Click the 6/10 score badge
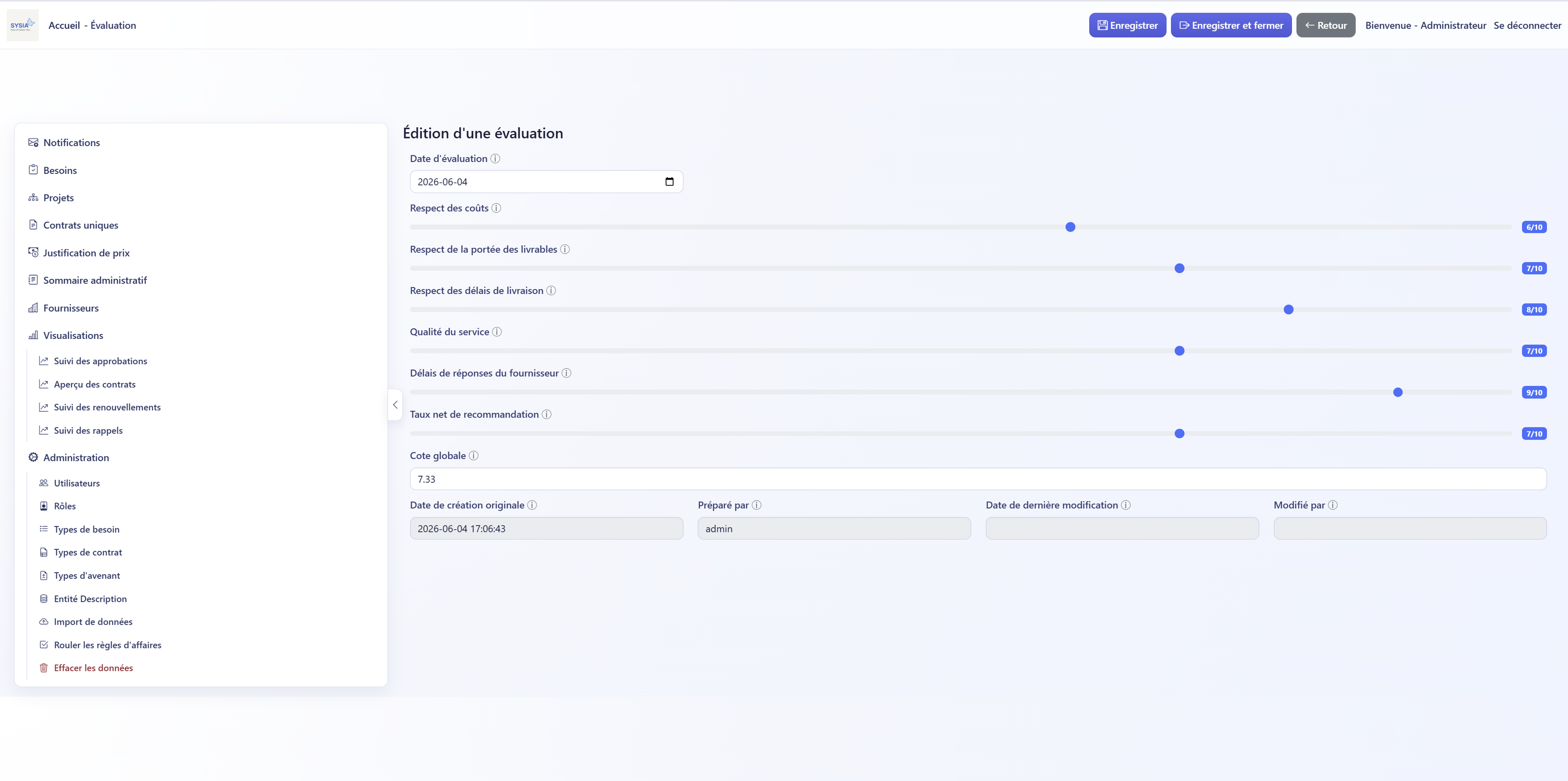Image resolution: width=1568 pixels, height=781 pixels. click(x=1534, y=227)
